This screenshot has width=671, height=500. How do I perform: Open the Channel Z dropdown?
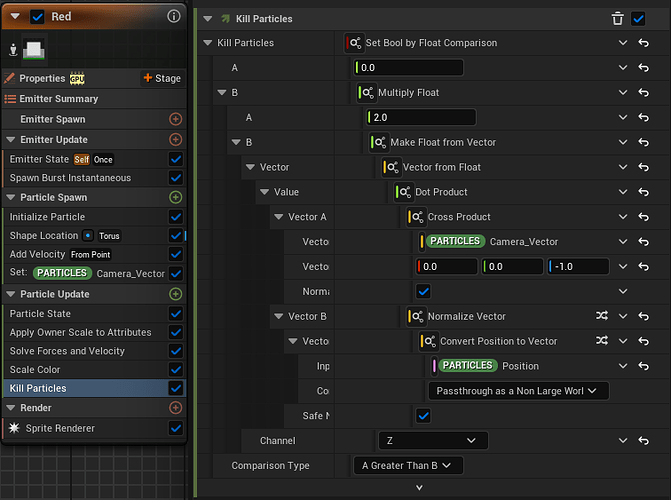[x=433, y=440]
